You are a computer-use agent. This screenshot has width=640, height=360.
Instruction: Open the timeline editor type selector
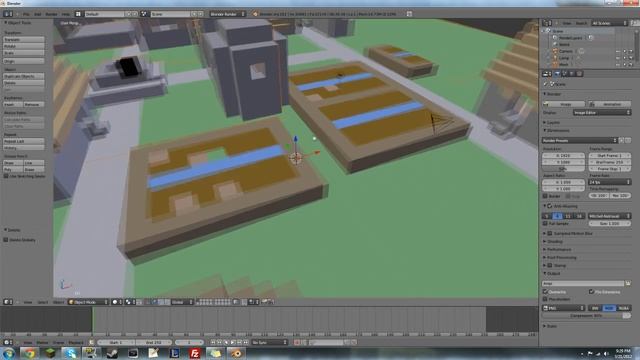[x=8, y=342]
